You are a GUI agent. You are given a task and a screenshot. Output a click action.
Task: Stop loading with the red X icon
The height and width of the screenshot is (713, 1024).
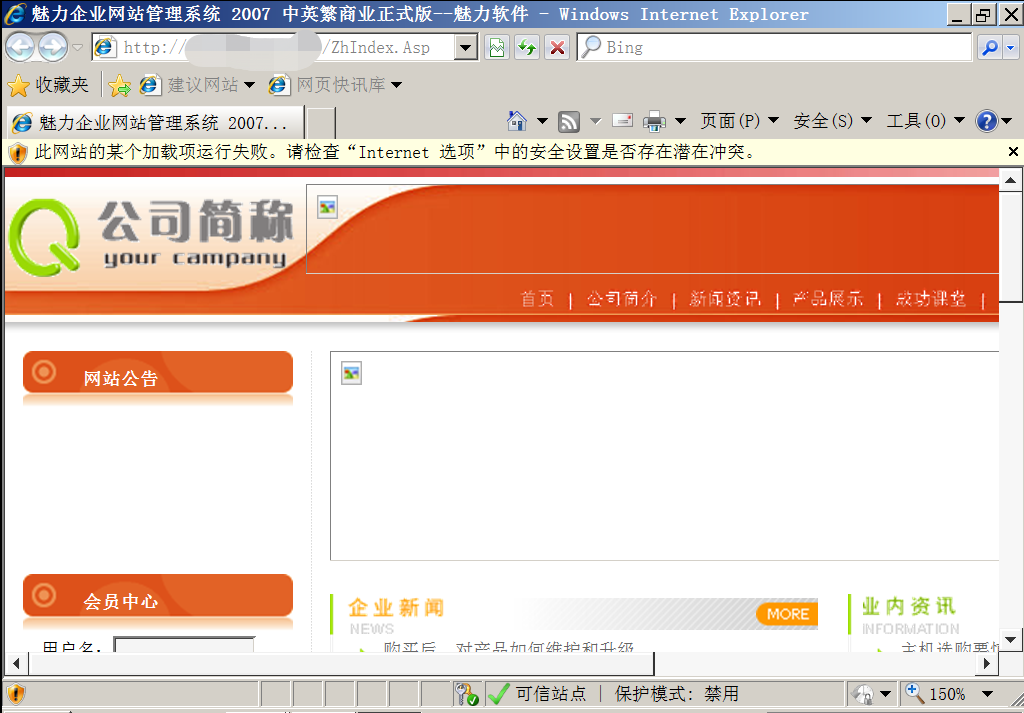point(557,48)
